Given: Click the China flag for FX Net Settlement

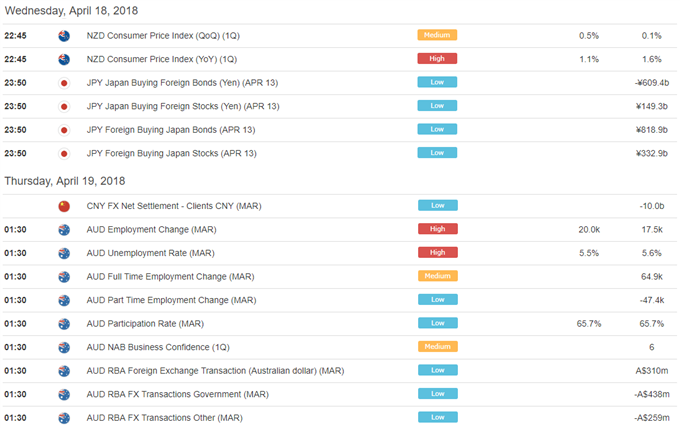Looking at the screenshot, I should (x=64, y=206).
